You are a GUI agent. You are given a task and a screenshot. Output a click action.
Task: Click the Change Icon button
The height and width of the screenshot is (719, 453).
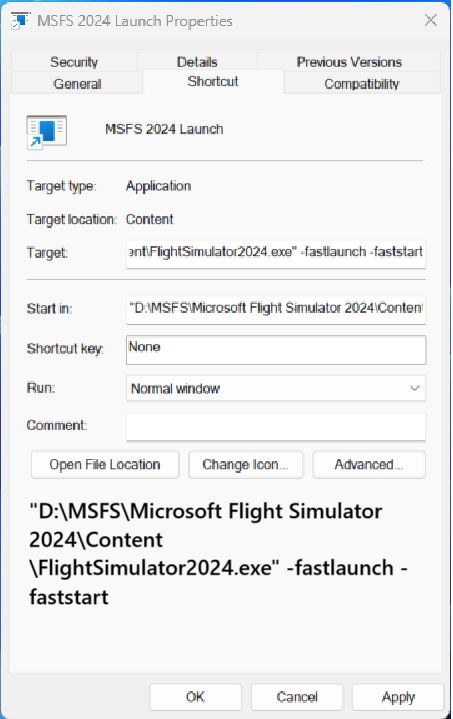pyautogui.click(x=245, y=465)
